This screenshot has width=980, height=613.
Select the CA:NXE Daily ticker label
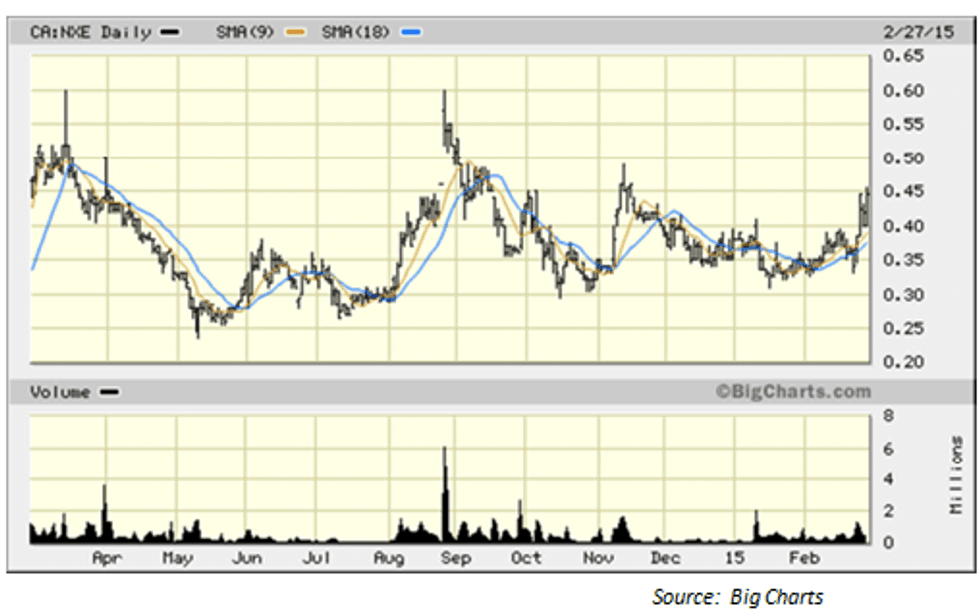(92, 33)
